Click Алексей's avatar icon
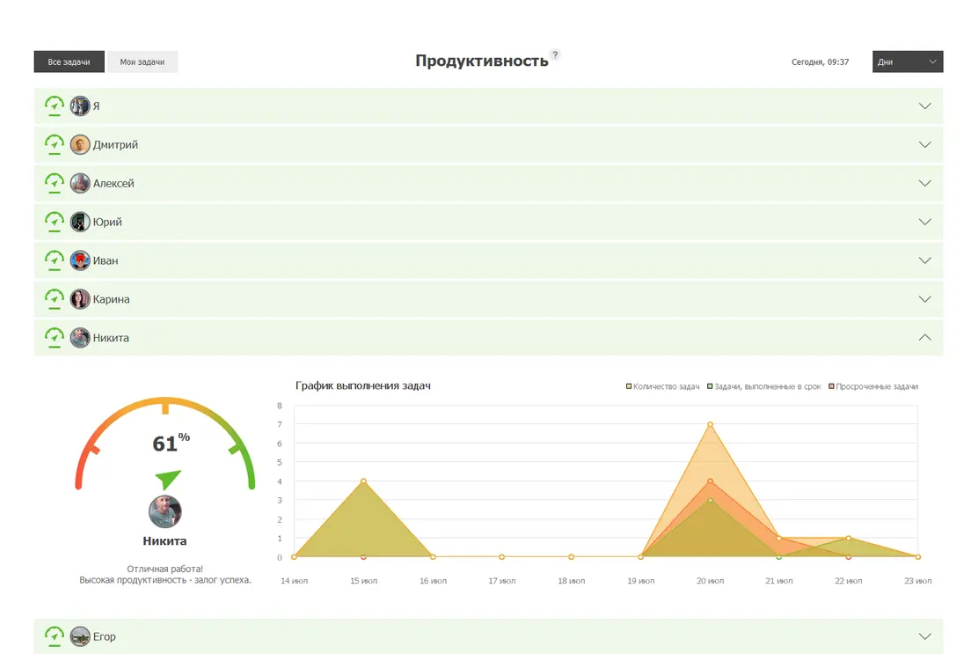The height and width of the screenshot is (669, 960). pyautogui.click(x=80, y=184)
